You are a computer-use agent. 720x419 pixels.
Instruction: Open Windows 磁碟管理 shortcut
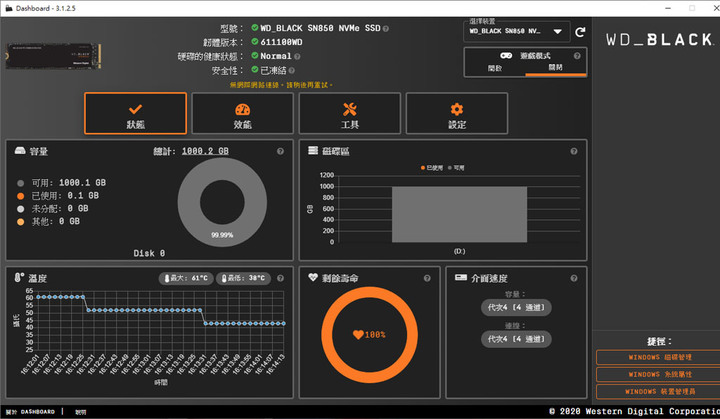pyautogui.click(x=660, y=357)
